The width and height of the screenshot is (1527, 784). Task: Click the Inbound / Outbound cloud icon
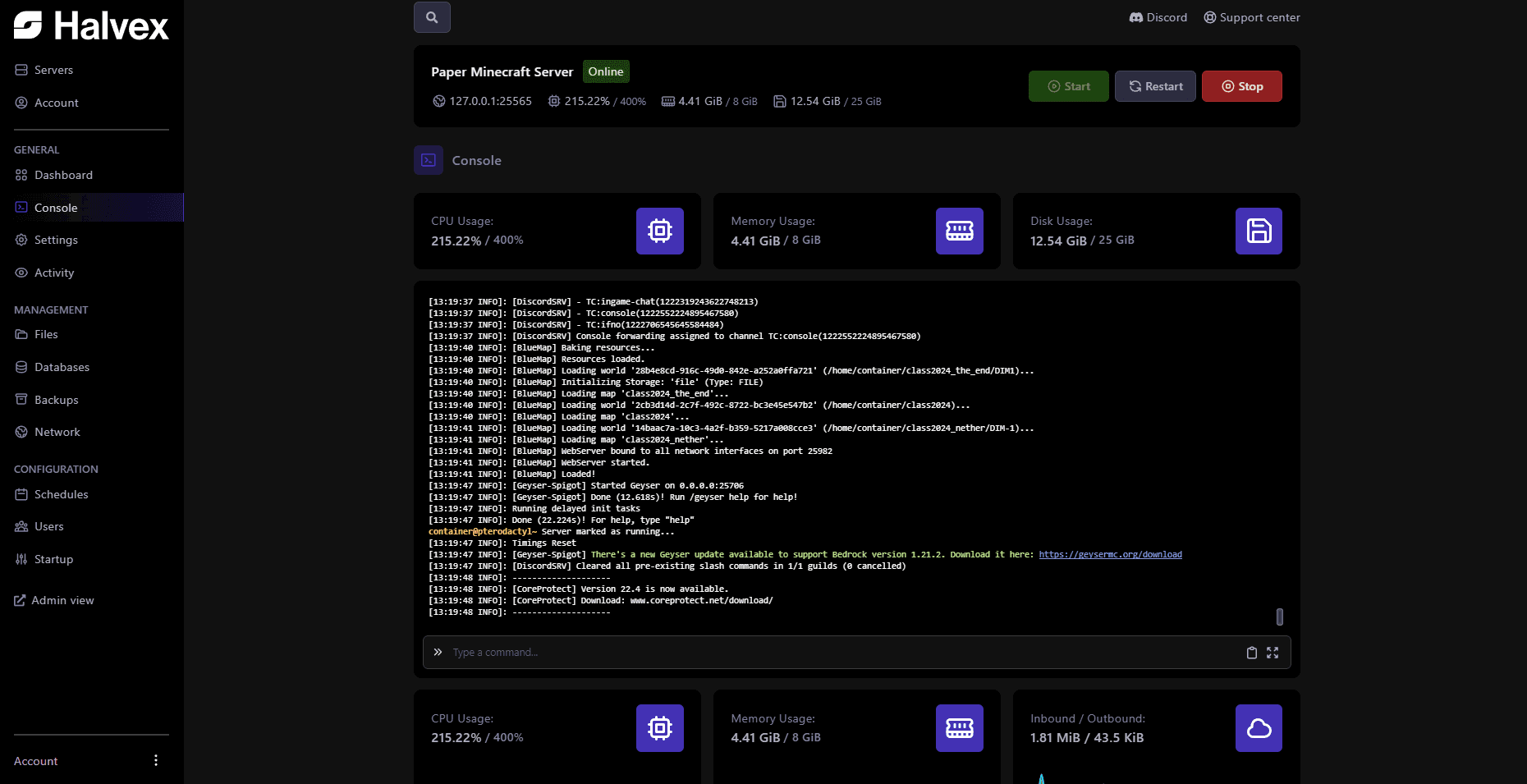point(1259,728)
